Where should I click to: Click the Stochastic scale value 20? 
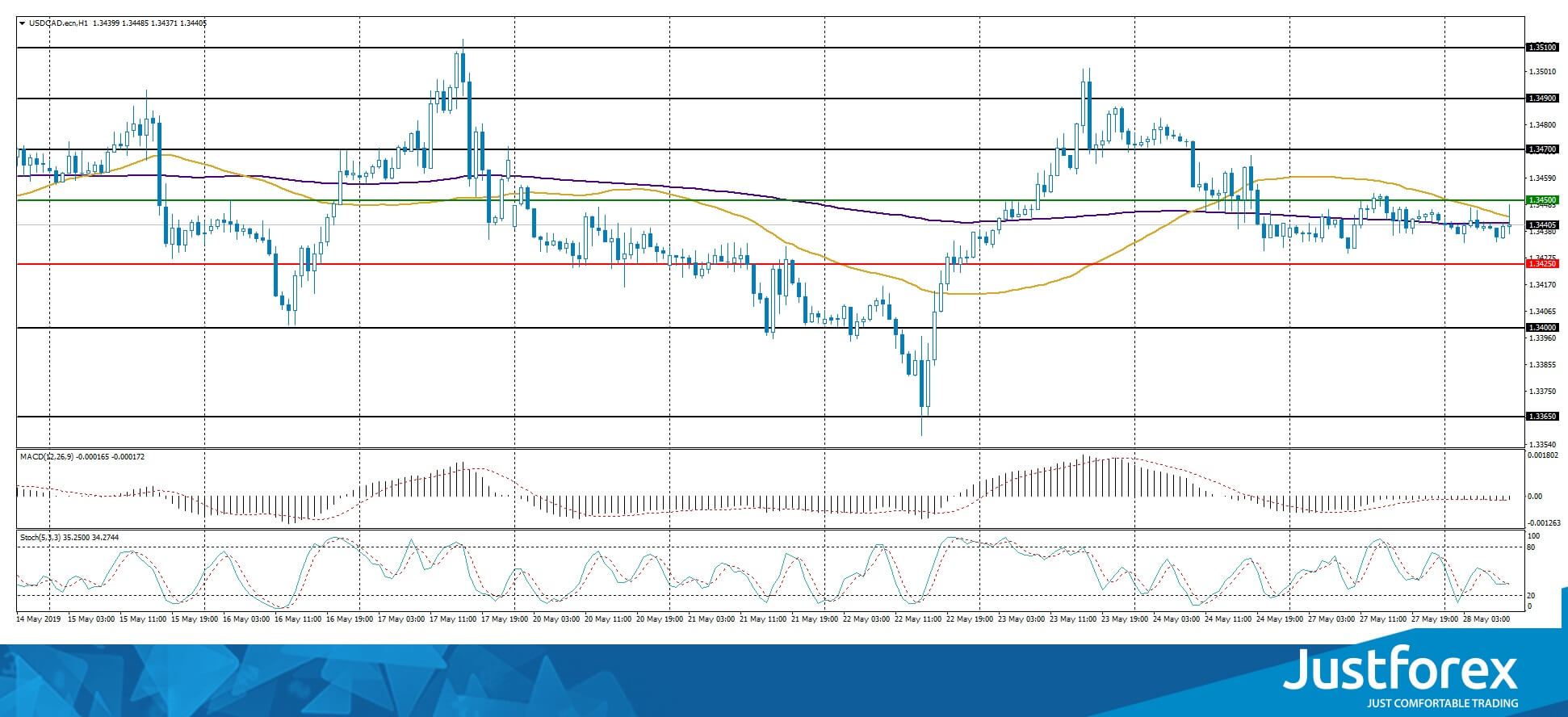click(x=1532, y=595)
